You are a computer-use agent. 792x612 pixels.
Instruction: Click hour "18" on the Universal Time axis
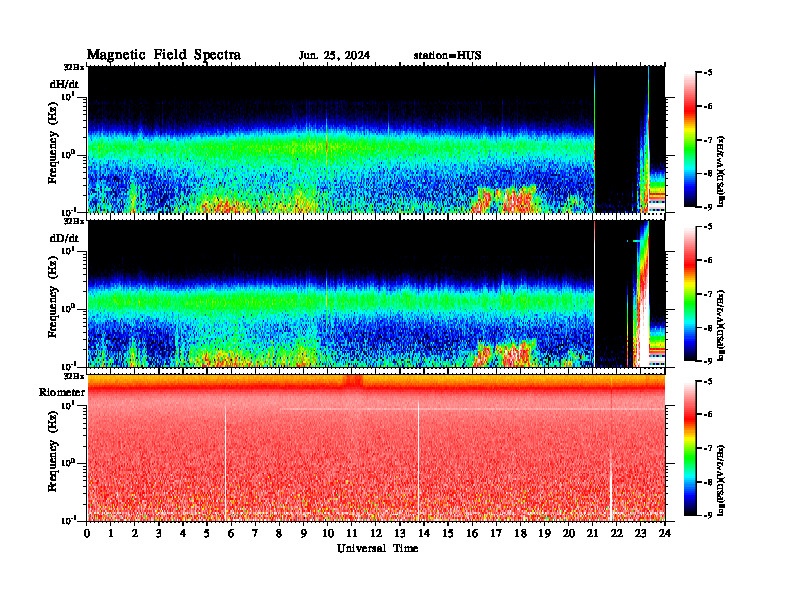[x=520, y=533]
